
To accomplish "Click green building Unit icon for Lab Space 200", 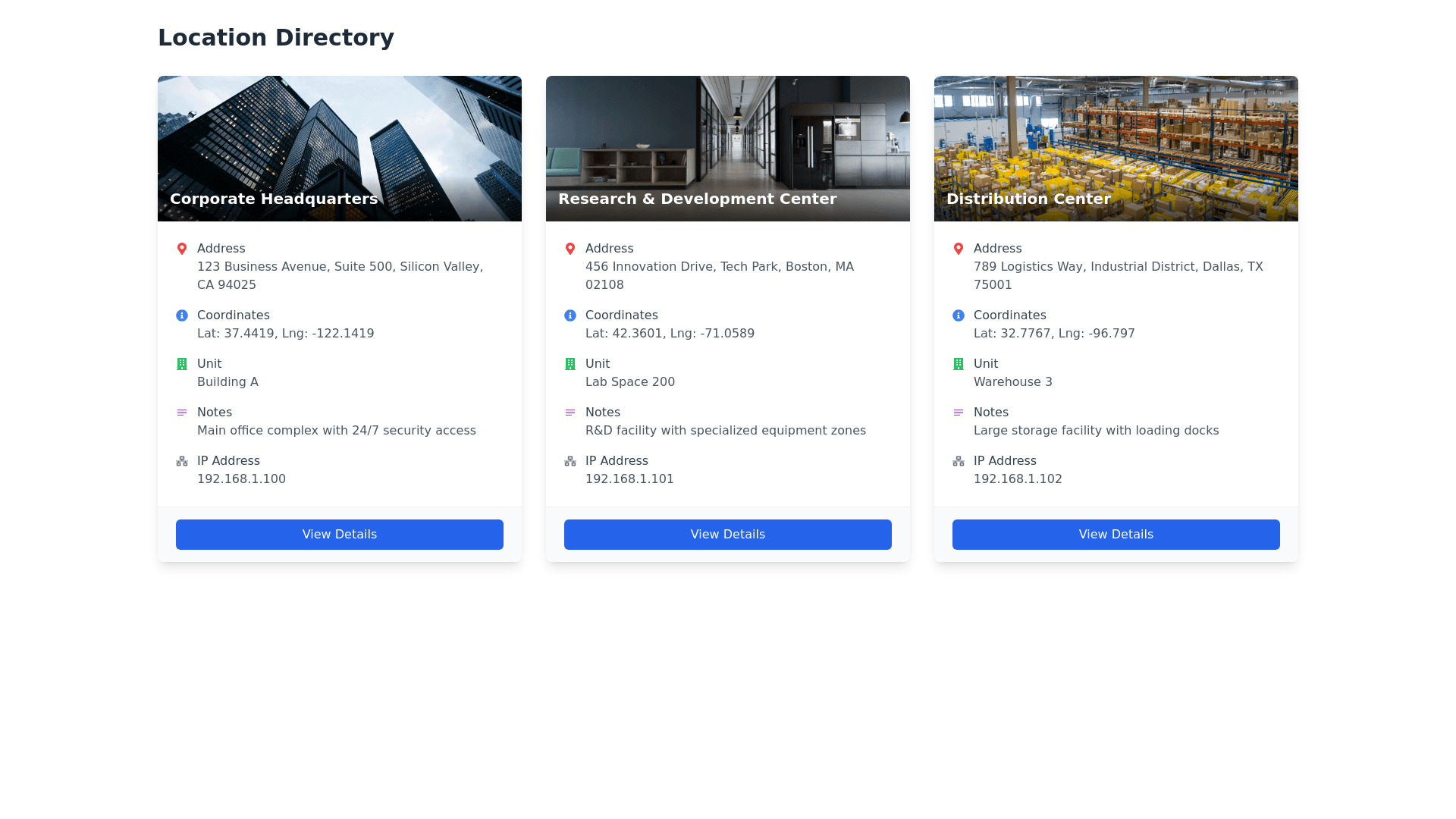I will click(x=570, y=364).
